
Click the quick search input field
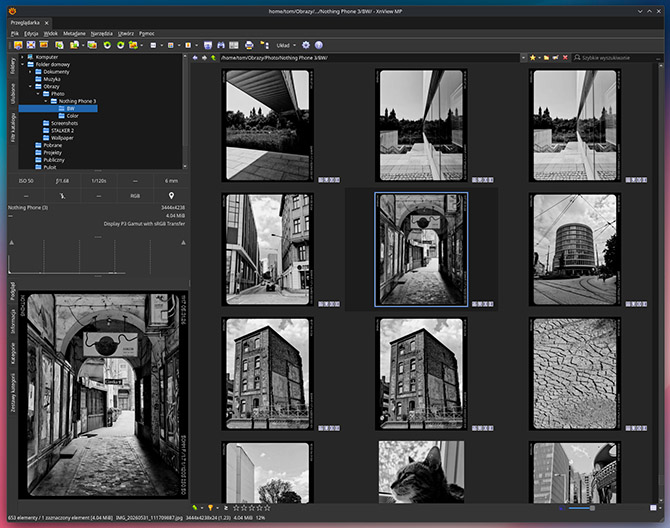point(615,58)
